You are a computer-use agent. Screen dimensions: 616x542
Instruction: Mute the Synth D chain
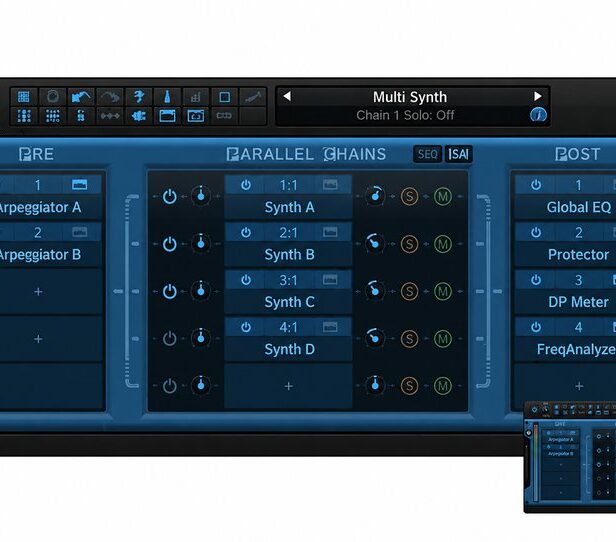[443, 339]
